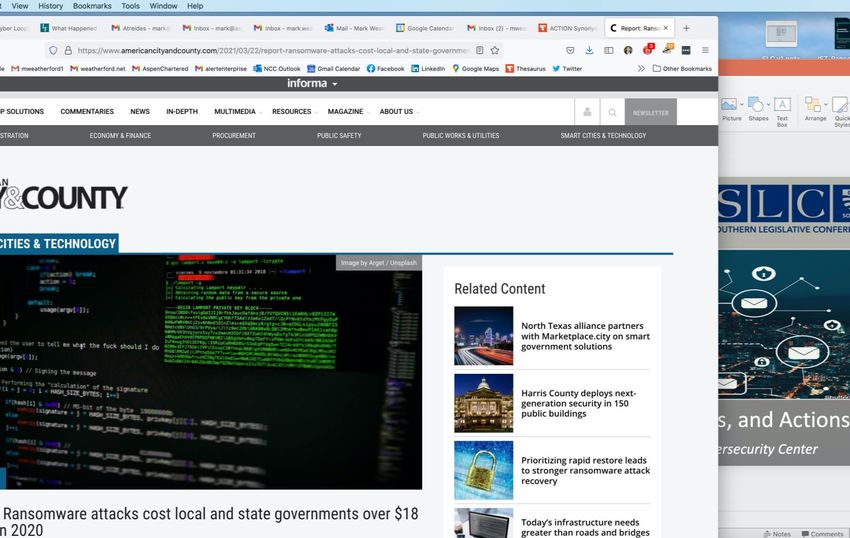Close the active Report tab

666,28
